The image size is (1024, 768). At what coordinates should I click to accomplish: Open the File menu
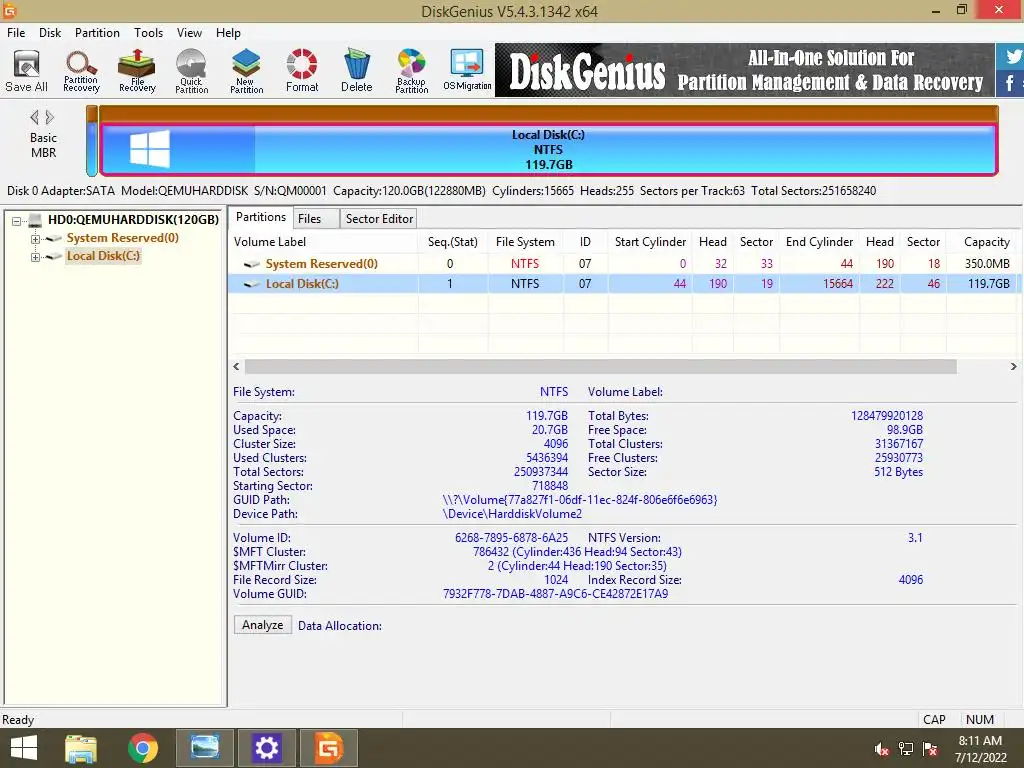[16, 33]
